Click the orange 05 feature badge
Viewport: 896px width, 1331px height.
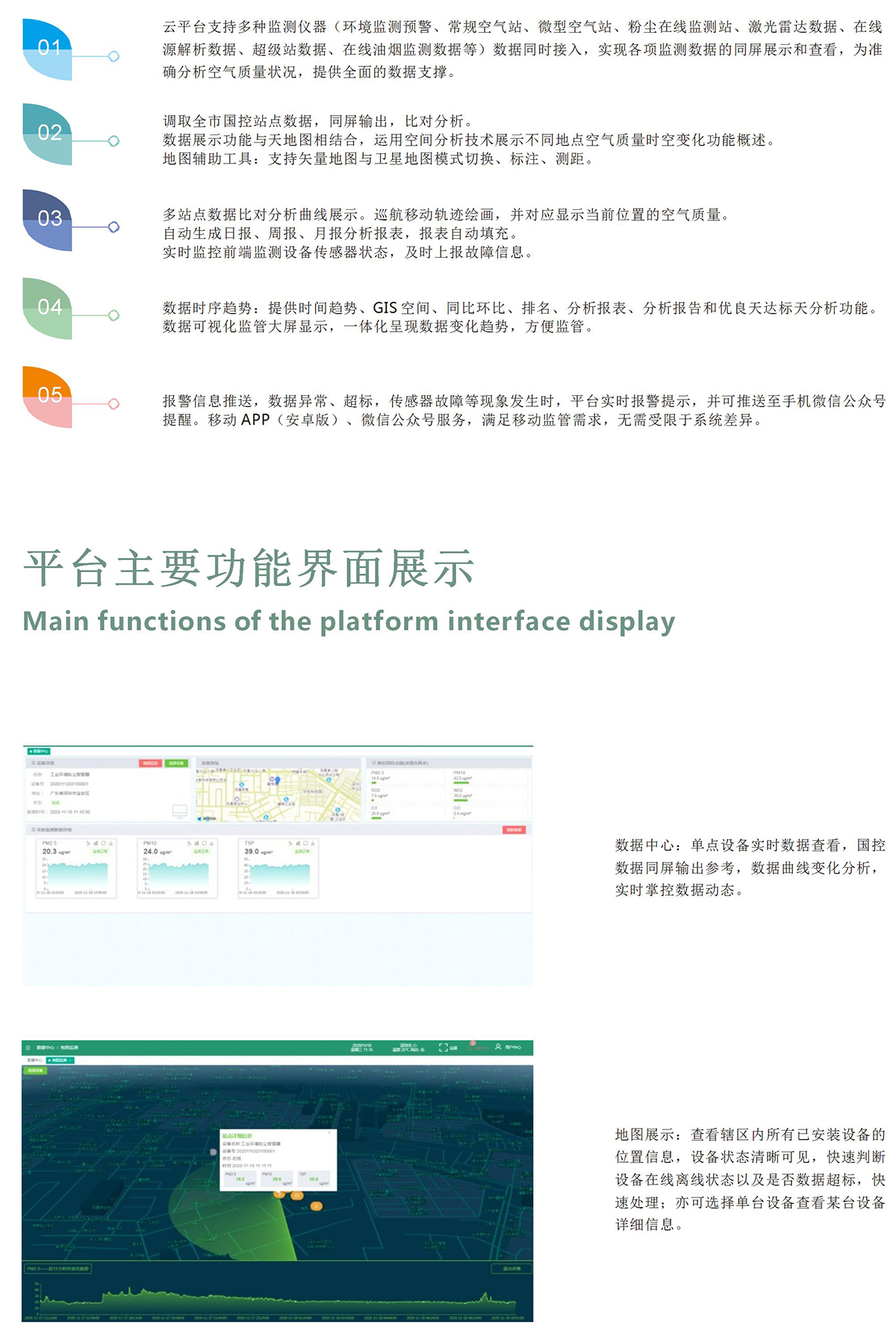(49, 395)
